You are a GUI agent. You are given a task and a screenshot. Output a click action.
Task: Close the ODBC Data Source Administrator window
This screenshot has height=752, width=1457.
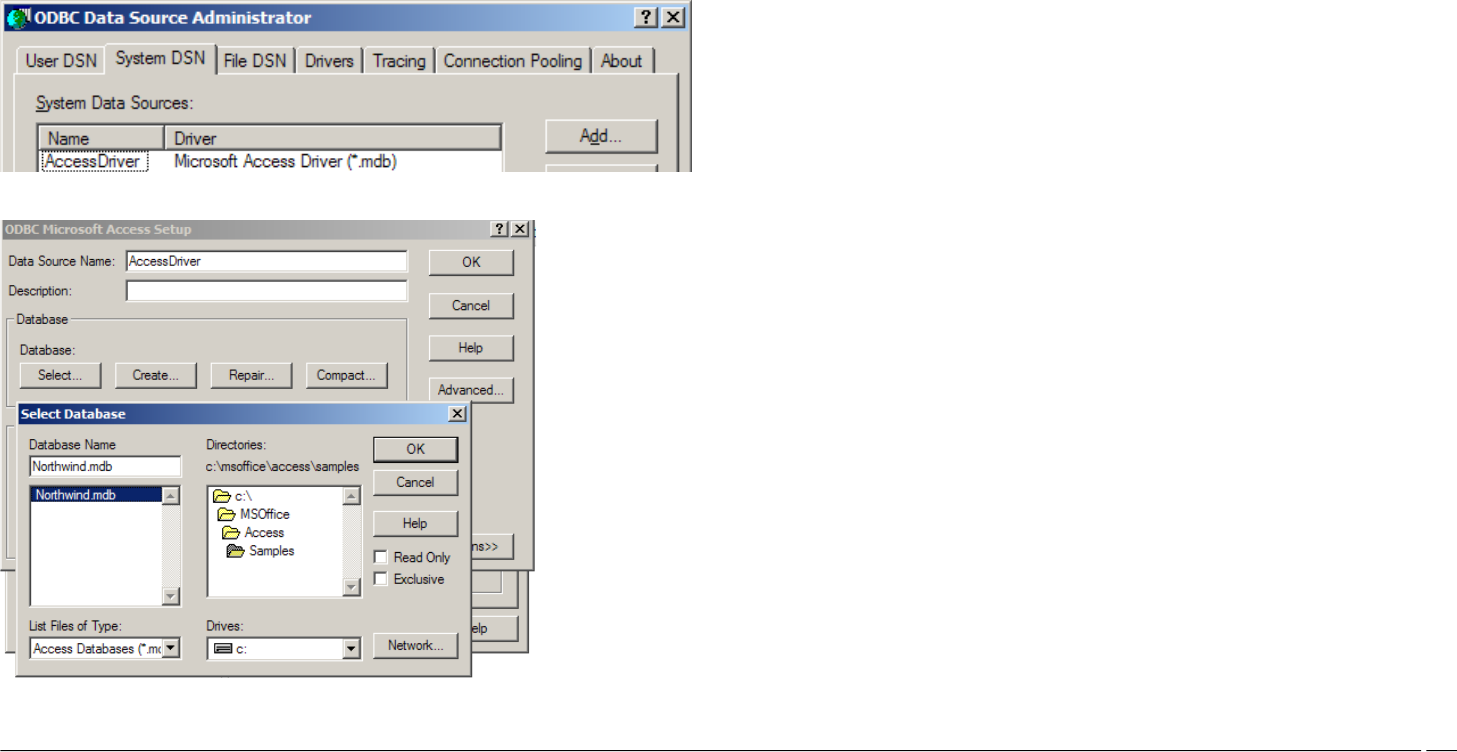click(x=673, y=18)
